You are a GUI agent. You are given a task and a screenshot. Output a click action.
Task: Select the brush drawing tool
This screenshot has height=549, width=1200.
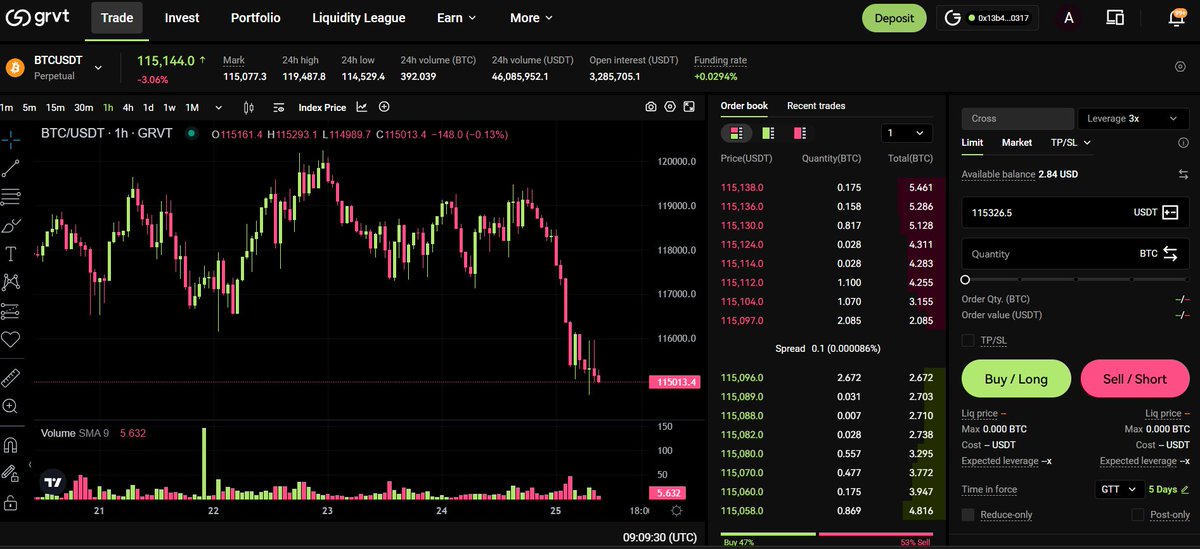(11, 225)
